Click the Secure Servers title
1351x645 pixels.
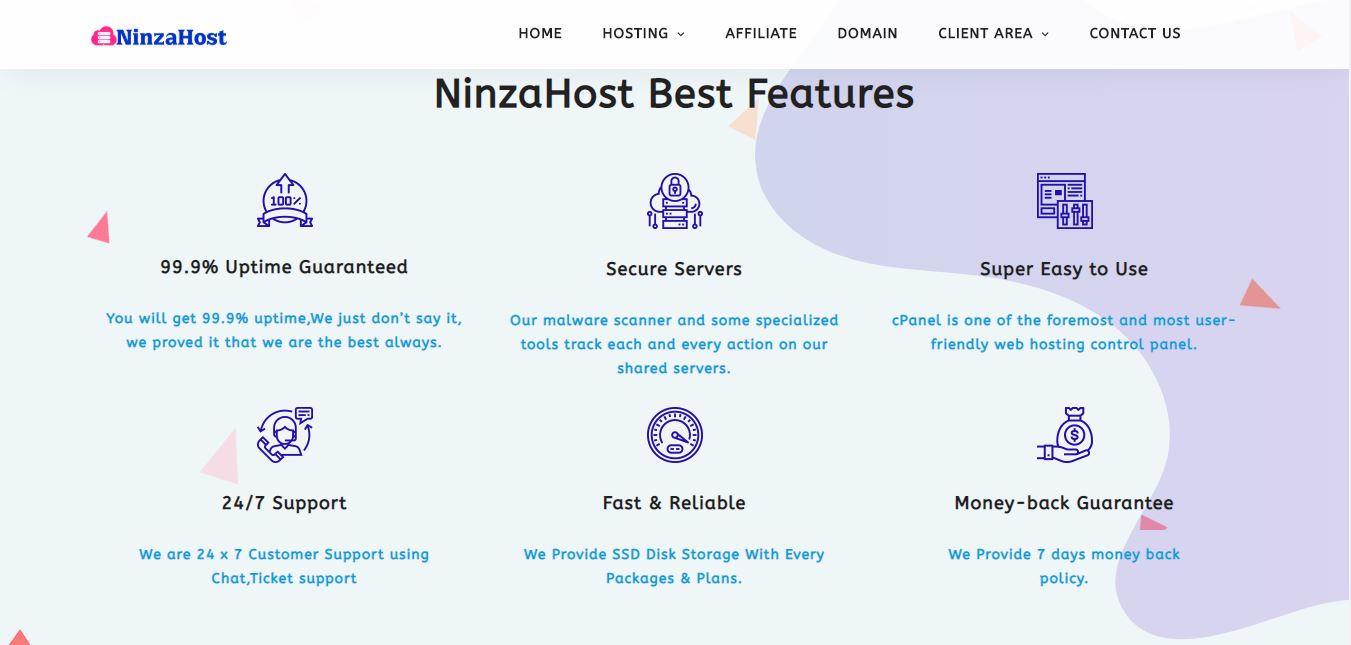click(674, 269)
